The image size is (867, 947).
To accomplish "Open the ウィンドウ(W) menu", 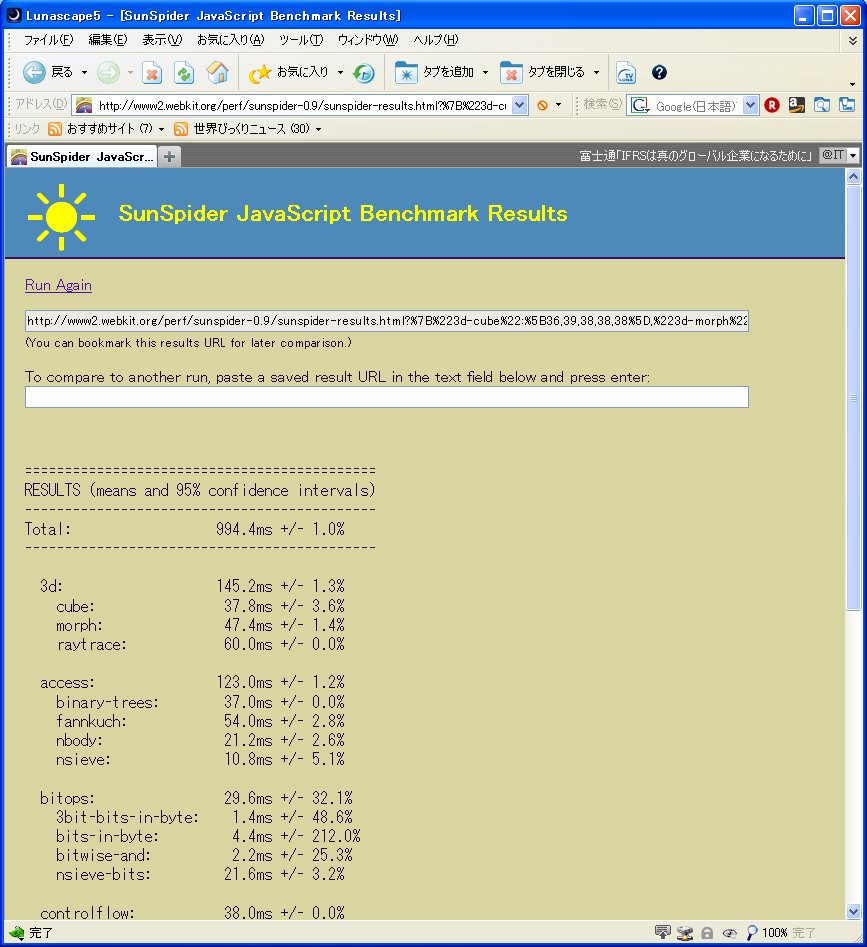I will click(368, 40).
